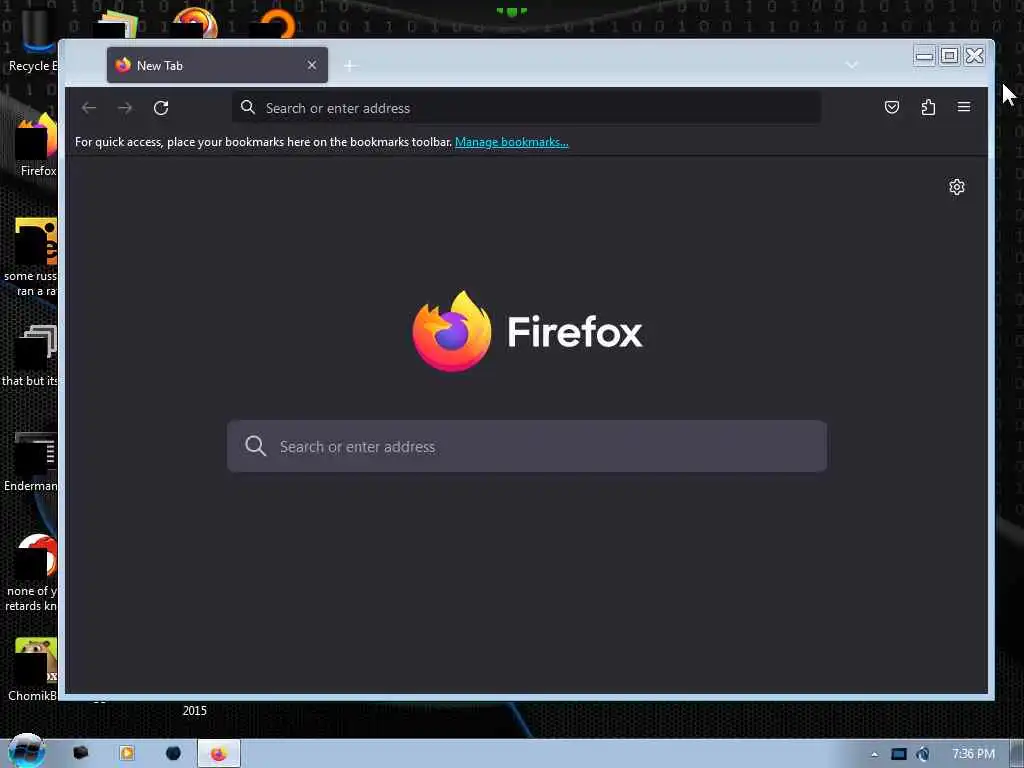Select the 'some russ' desktop icon
The height and width of the screenshot is (768, 1024).
[x=31, y=257]
